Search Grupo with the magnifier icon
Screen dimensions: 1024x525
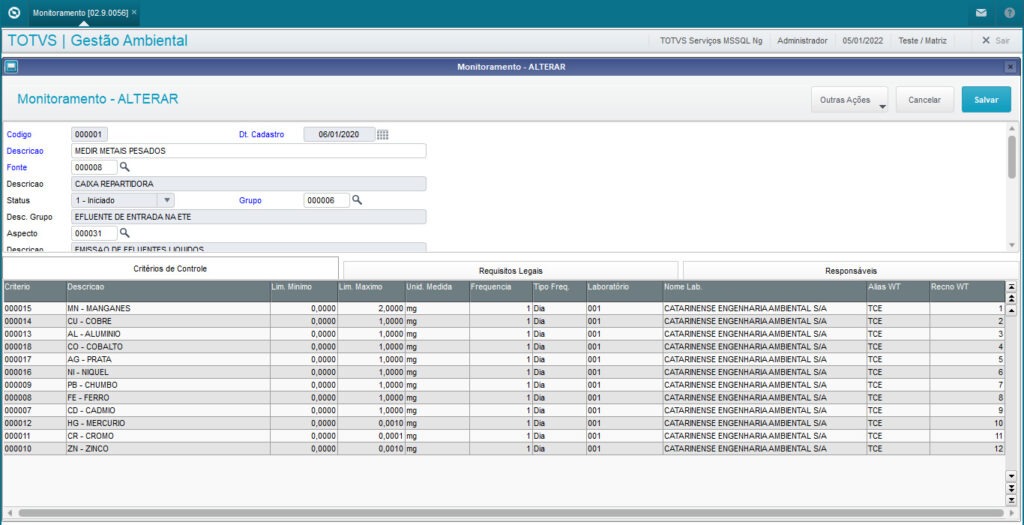tap(357, 200)
